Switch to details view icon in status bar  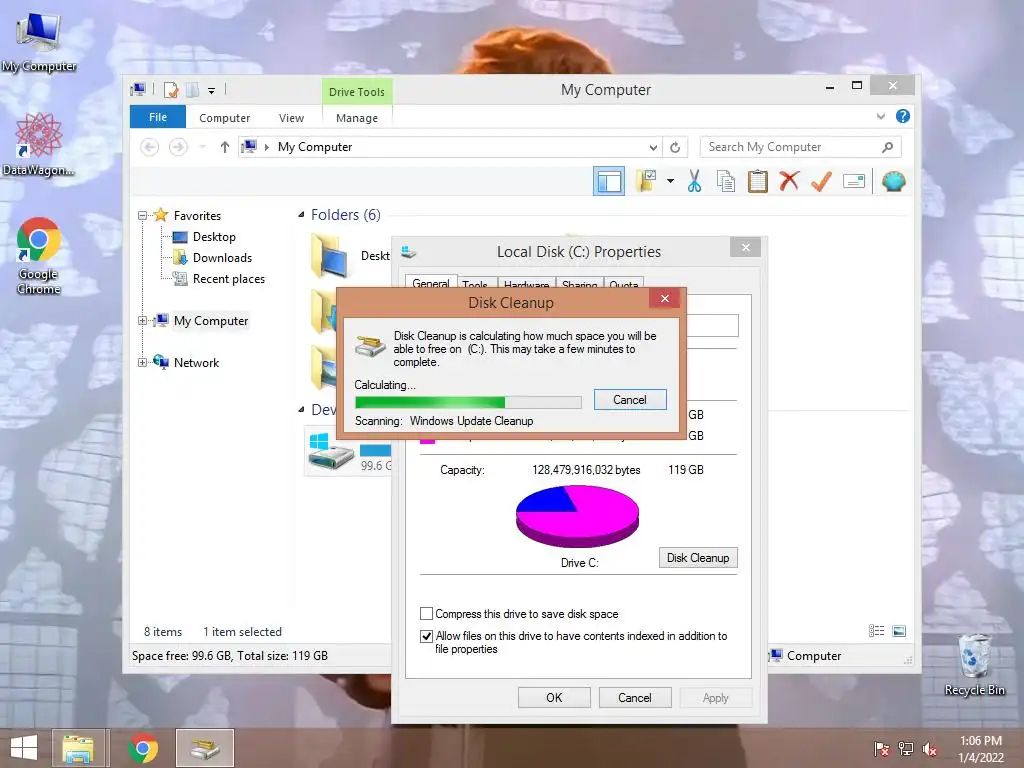click(876, 631)
